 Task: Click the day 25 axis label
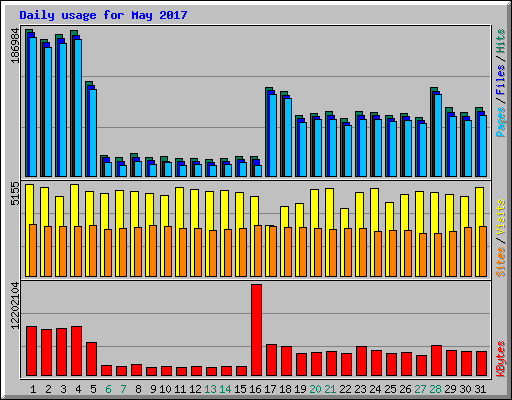click(x=390, y=389)
